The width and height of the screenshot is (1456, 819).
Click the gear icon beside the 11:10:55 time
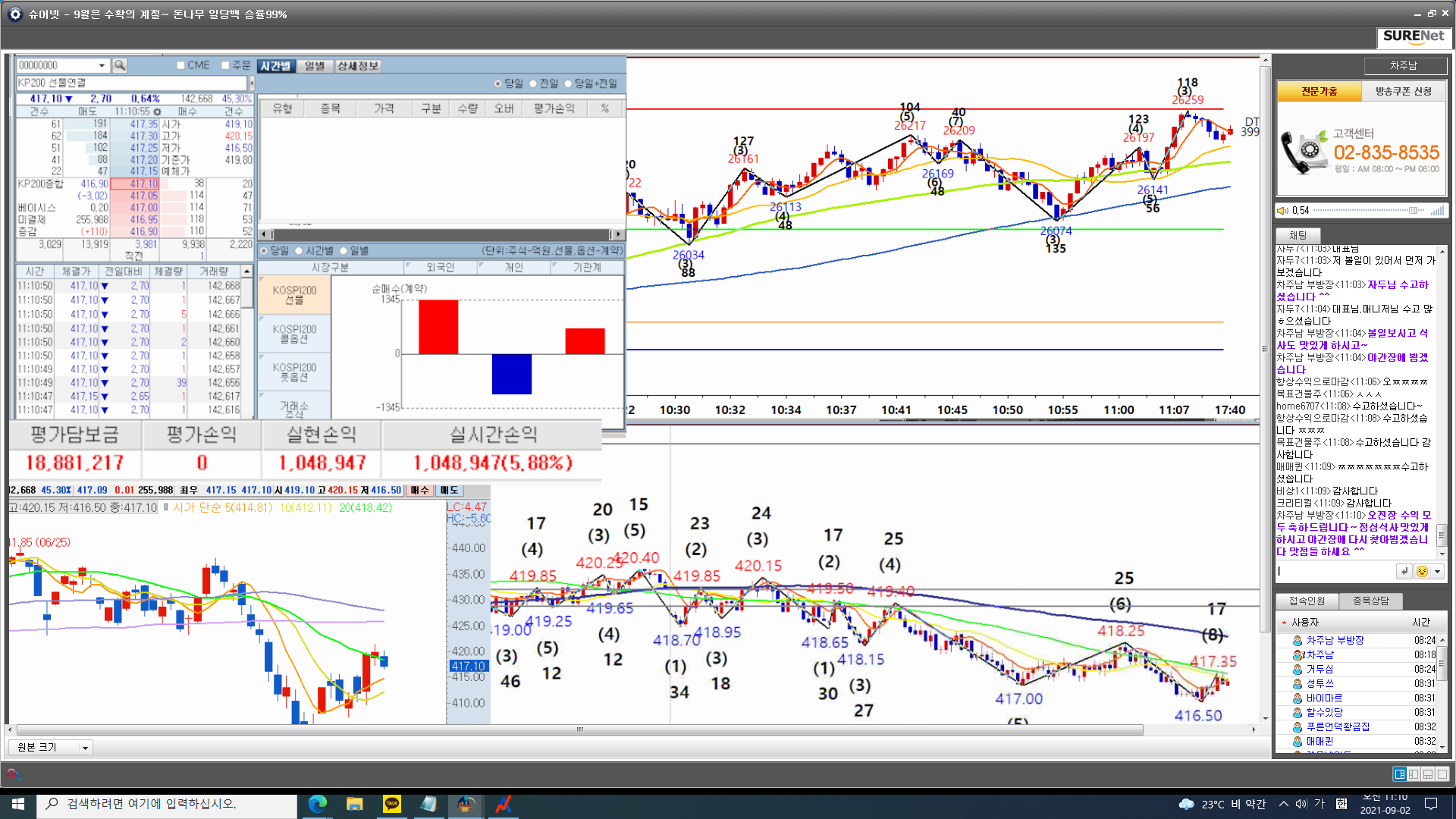(158, 111)
